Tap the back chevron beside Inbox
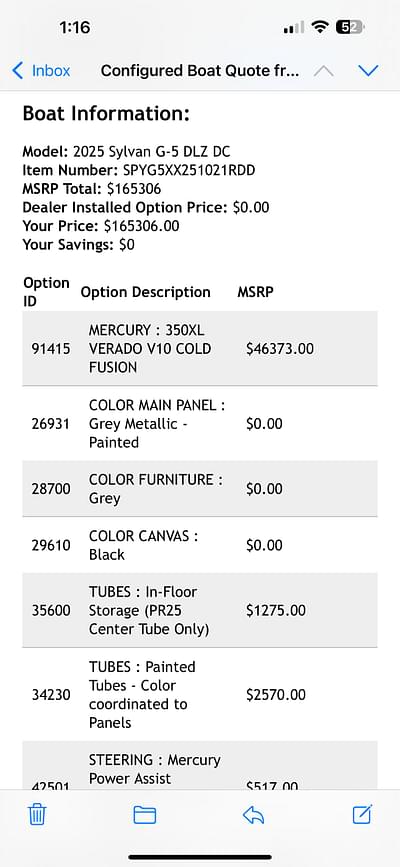The height and width of the screenshot is (867, 400). 18,71
